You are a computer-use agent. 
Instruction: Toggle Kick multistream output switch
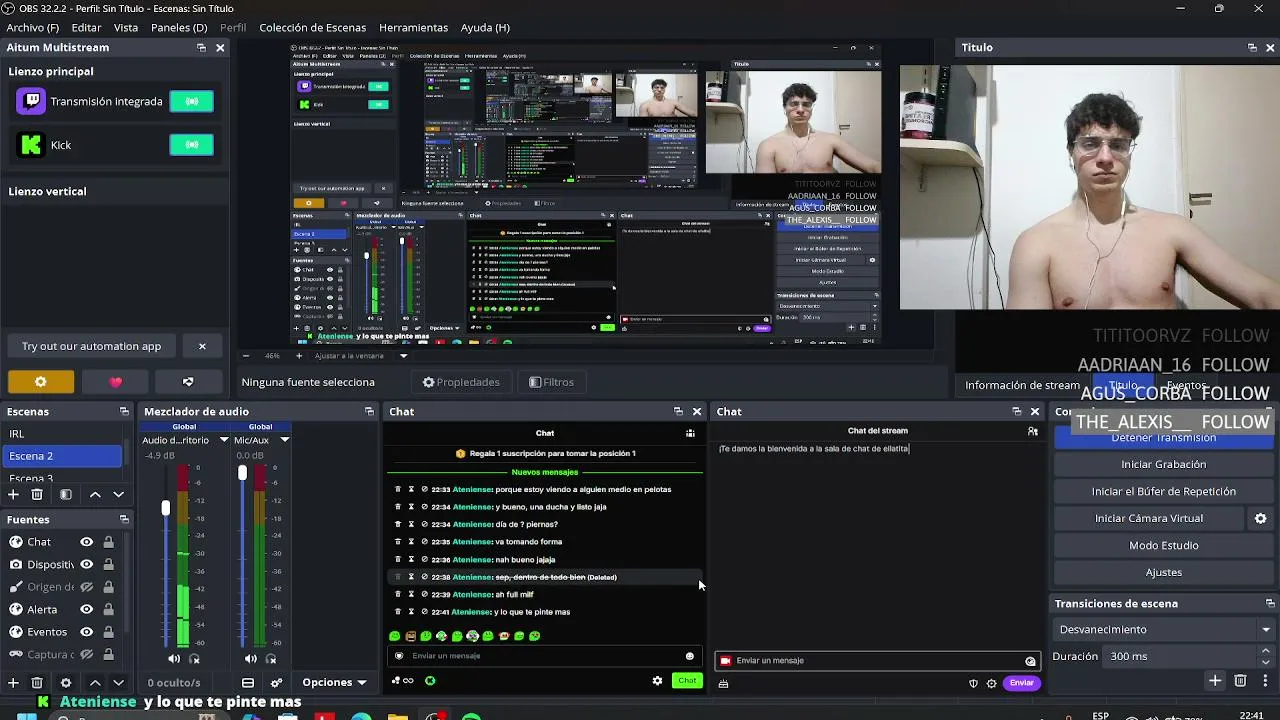(192, 145)
